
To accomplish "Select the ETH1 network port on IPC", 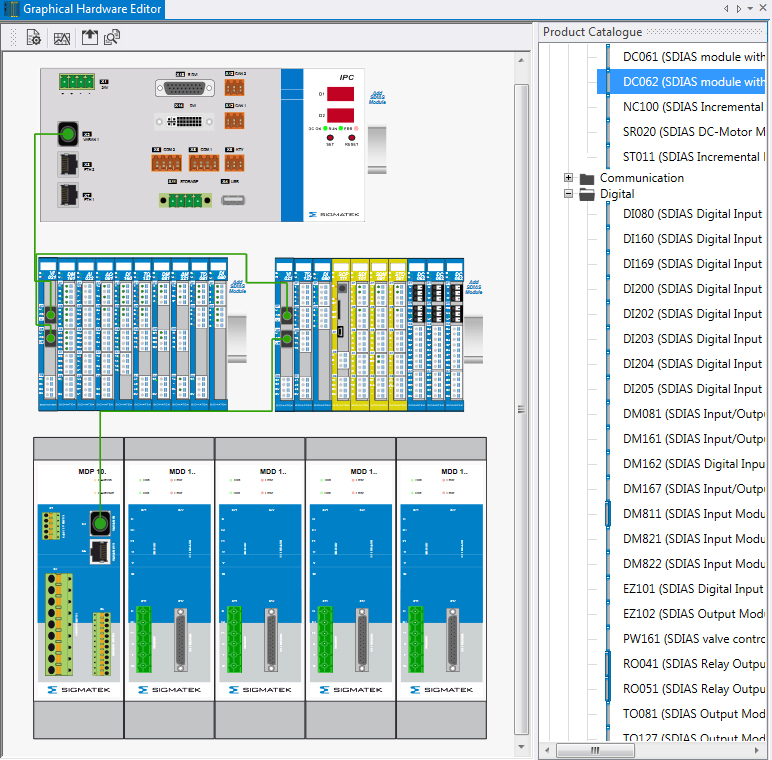I will tap(68, 194).
